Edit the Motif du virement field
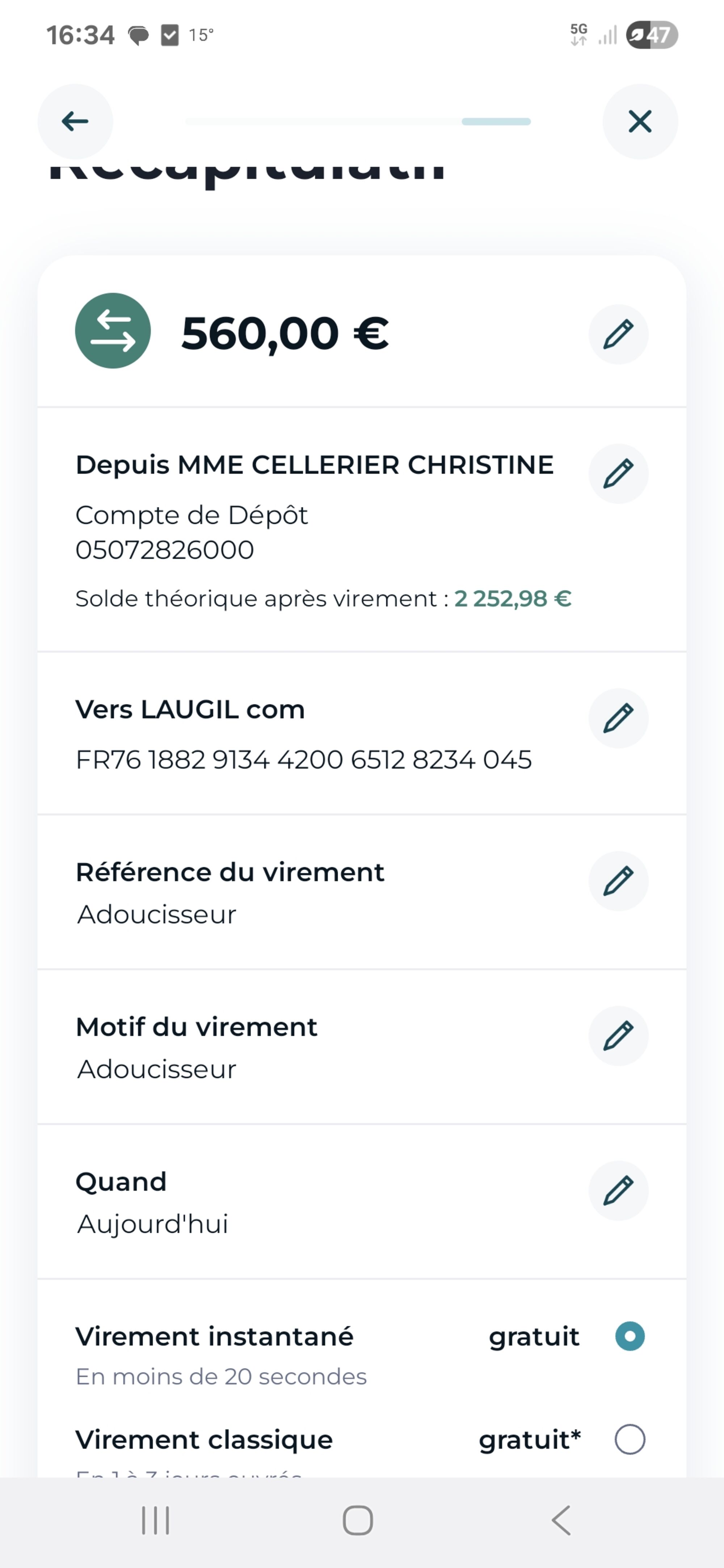 point(618,1036)
